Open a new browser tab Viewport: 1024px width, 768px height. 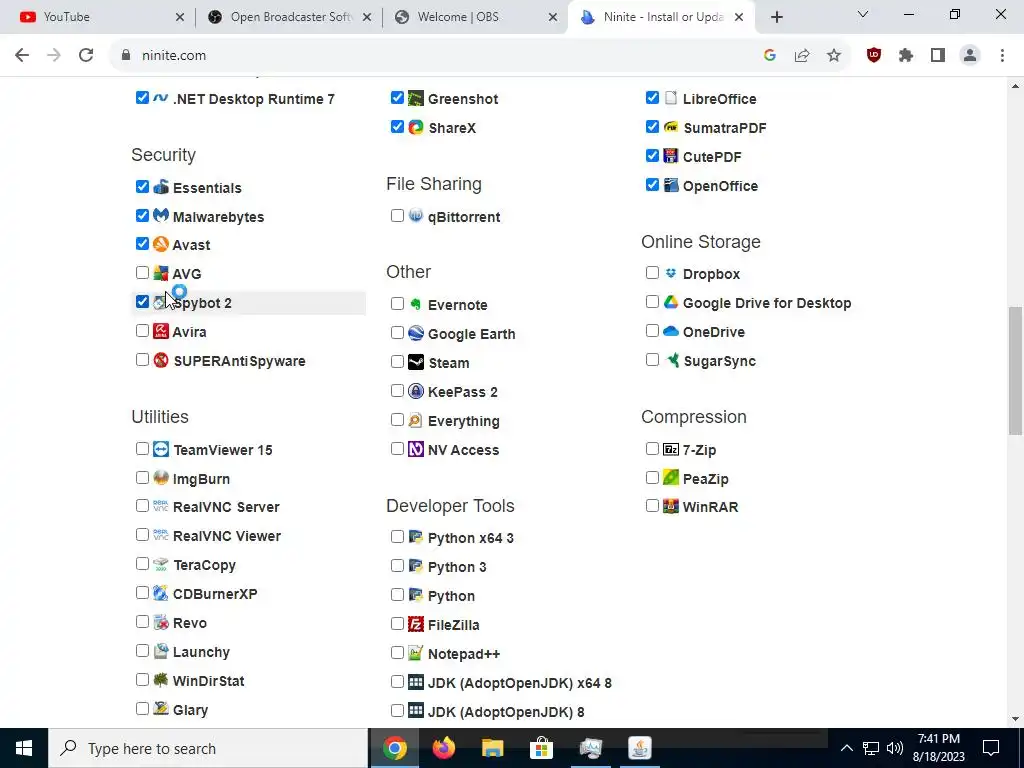(776, 17)
